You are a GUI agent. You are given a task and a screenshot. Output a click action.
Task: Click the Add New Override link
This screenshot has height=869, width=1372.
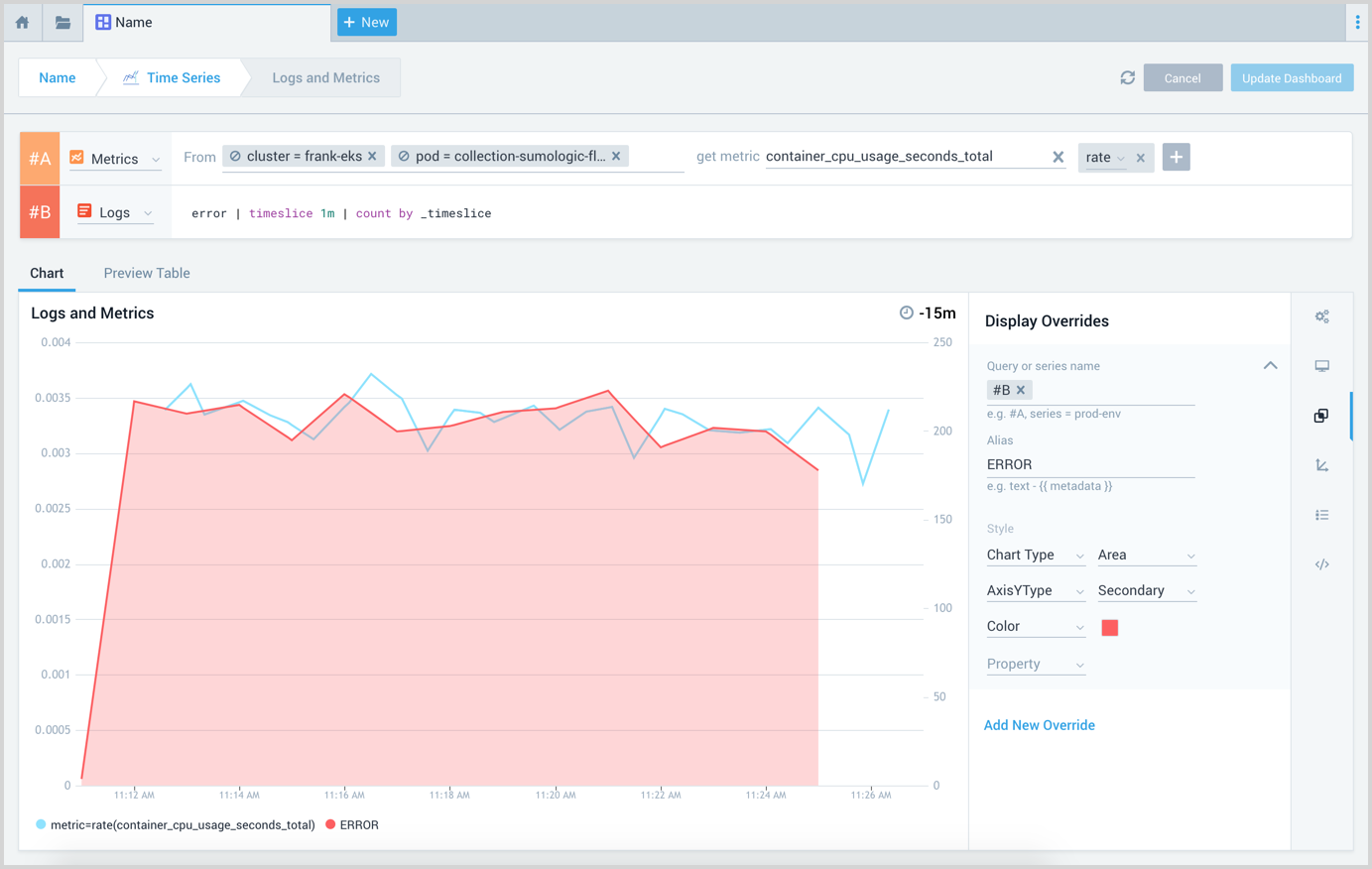point(1039,725)
